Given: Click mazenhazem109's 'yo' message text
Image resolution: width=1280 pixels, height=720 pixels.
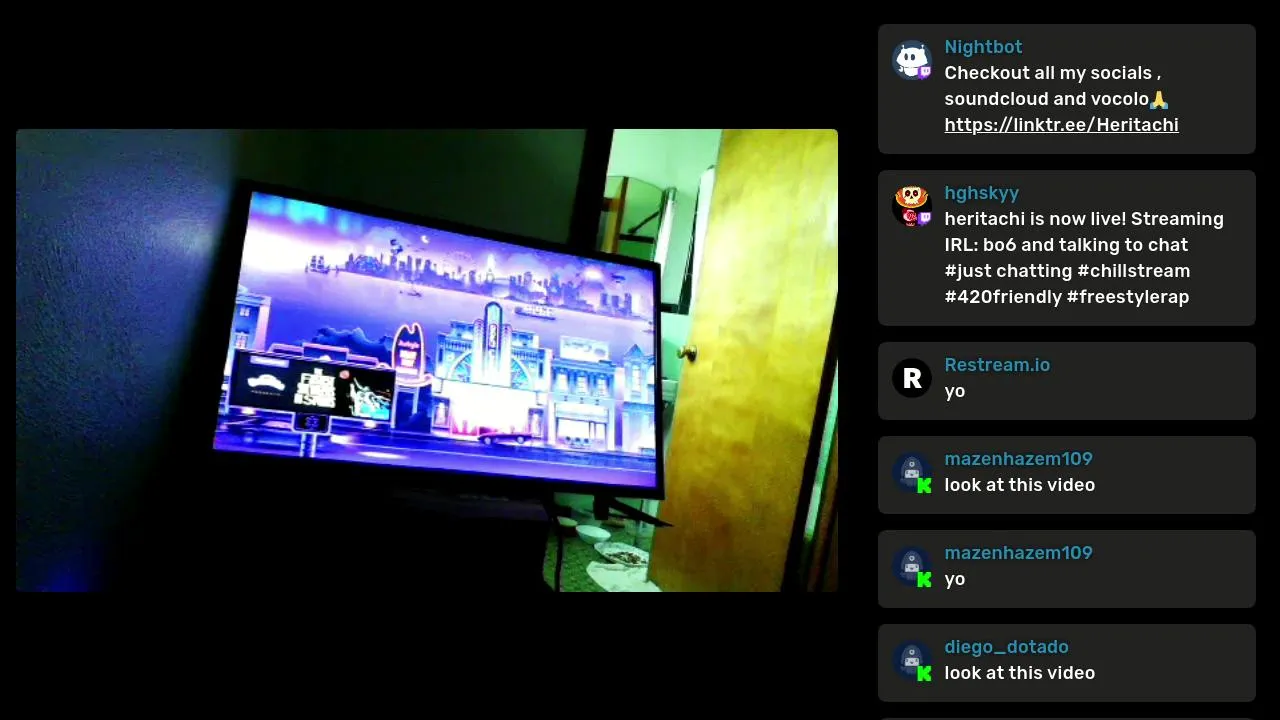Looking at the screenshot, I should [x=955, y=579].
